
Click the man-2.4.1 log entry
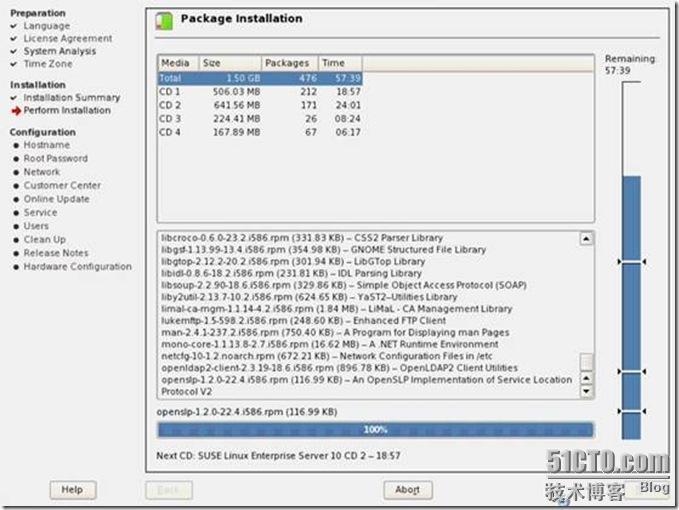tap(335, 332)
